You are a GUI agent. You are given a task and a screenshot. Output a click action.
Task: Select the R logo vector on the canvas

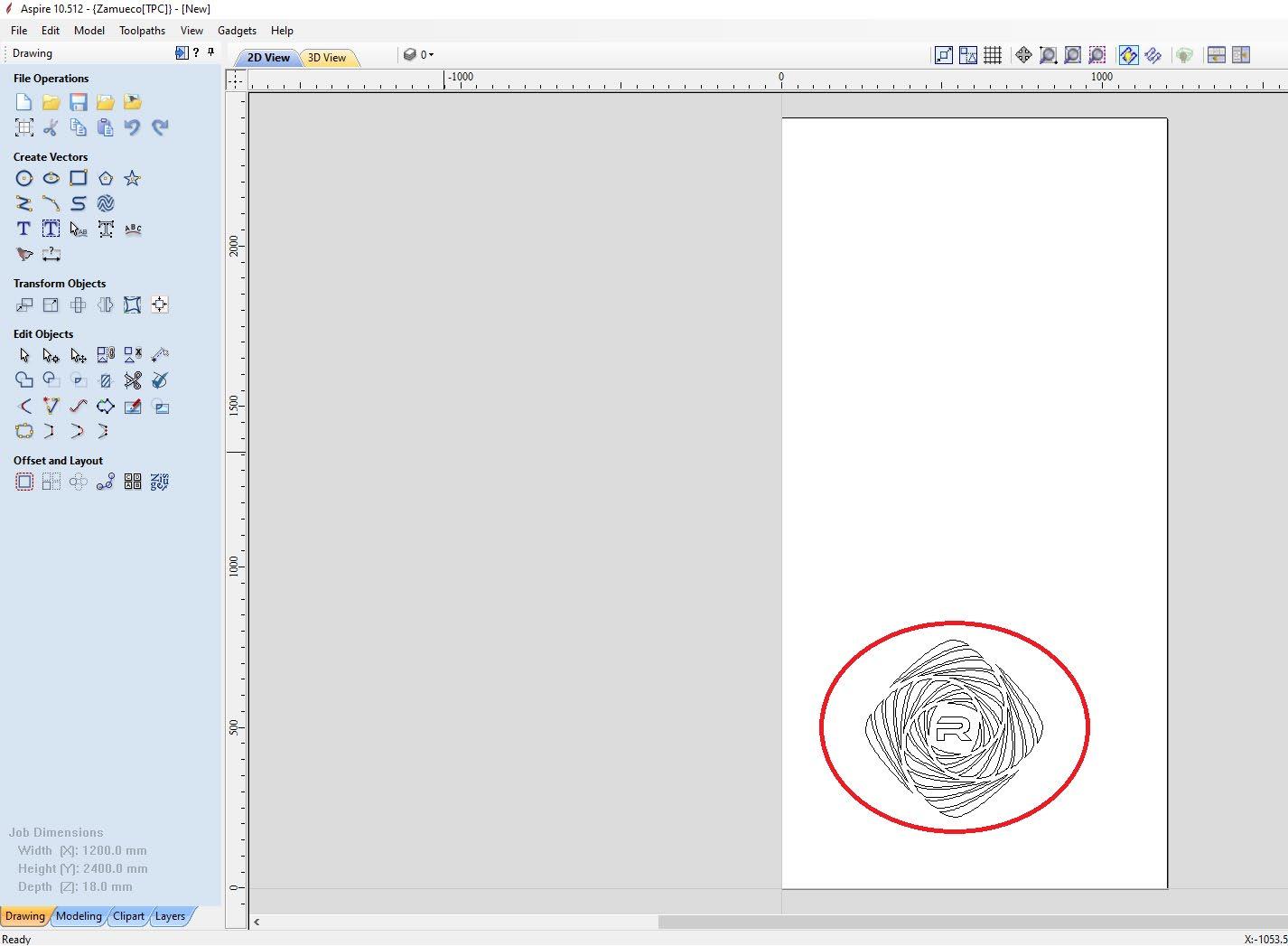click(954, 728)
